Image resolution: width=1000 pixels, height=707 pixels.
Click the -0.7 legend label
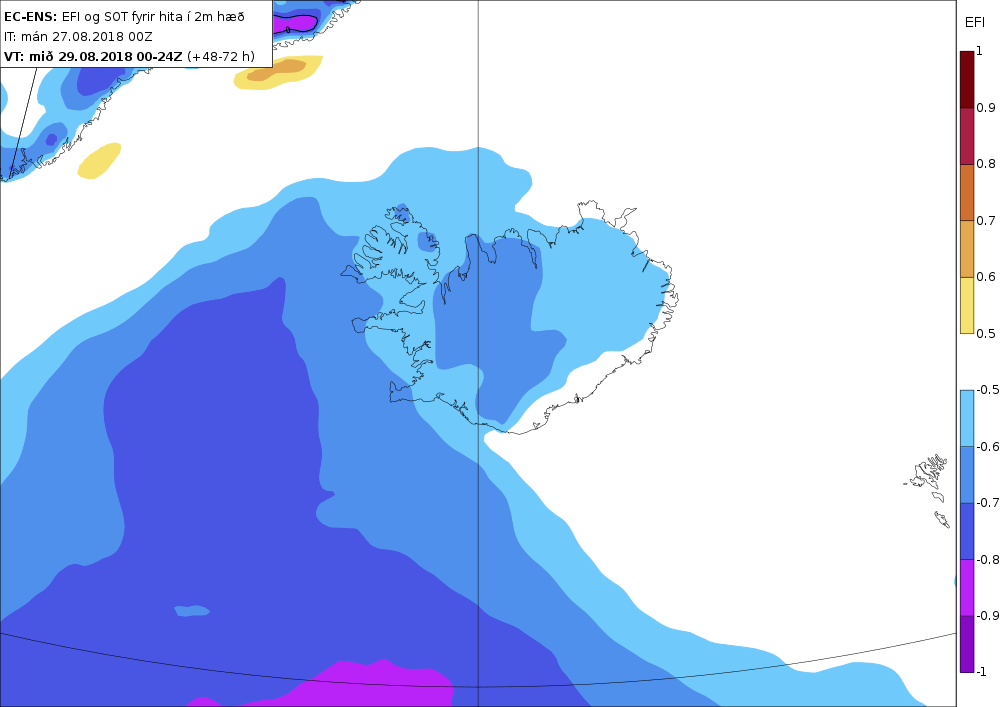tap(988, 502)
